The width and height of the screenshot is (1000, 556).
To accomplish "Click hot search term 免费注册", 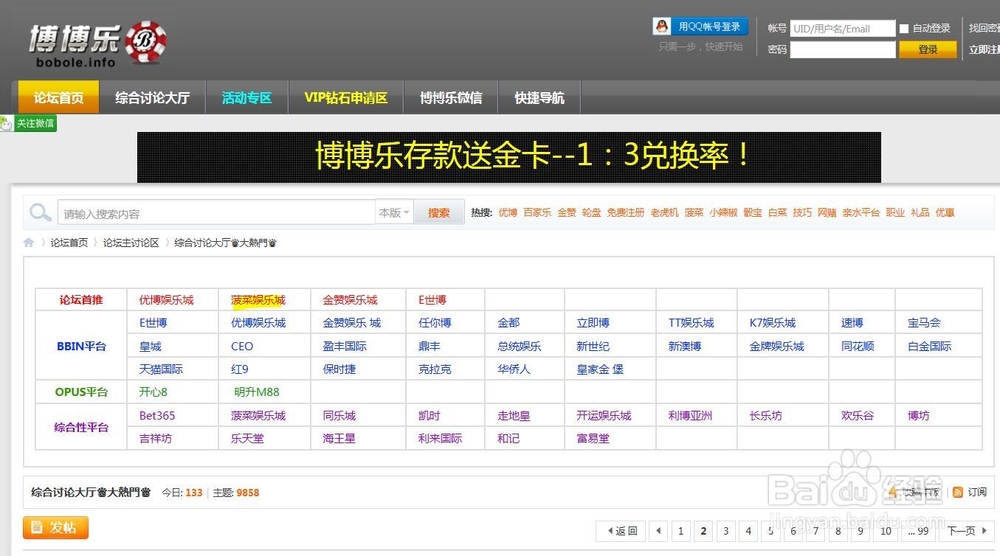I will click(625, 212).
